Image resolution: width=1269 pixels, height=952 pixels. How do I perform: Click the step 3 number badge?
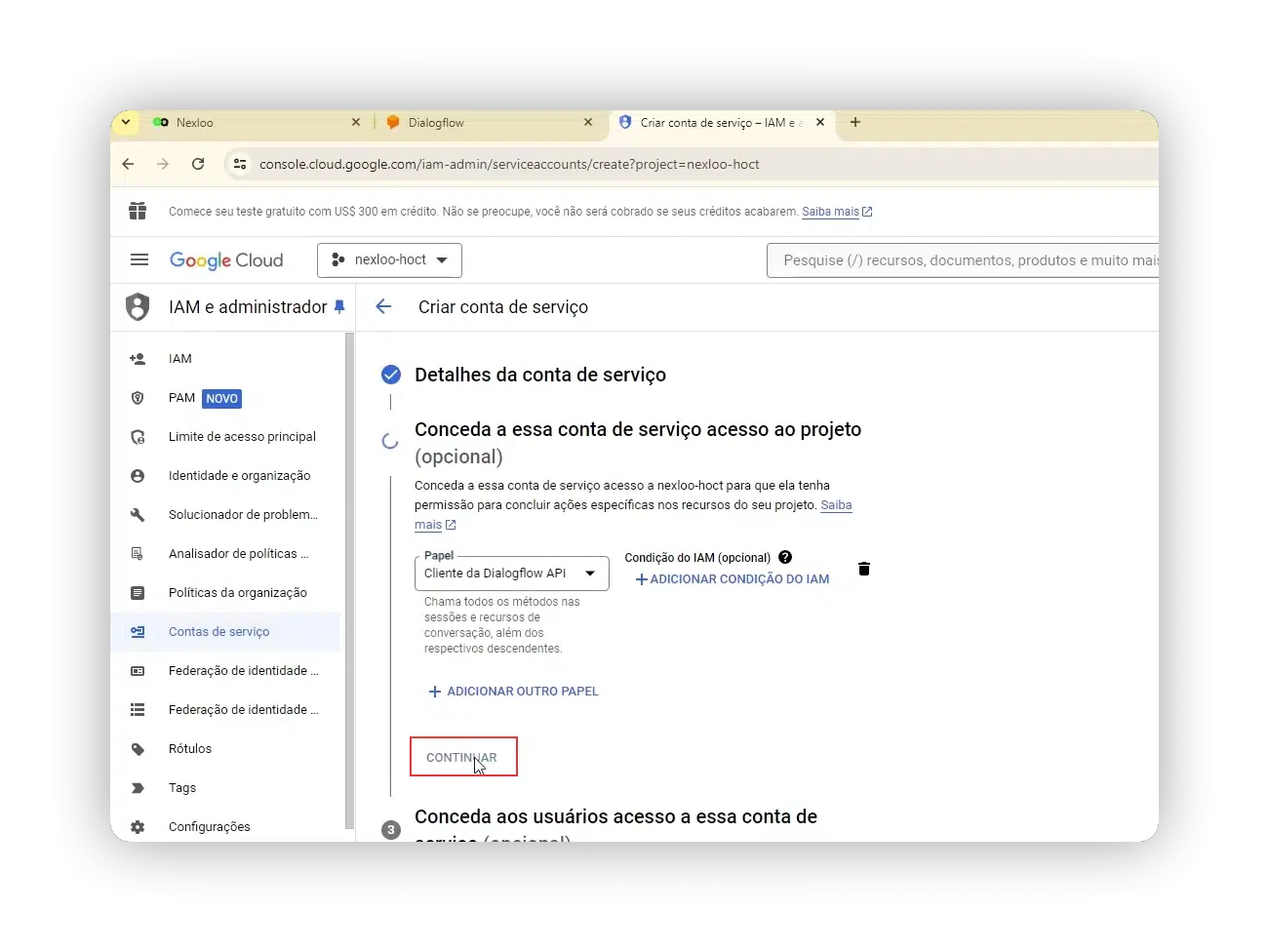(391, 830)
